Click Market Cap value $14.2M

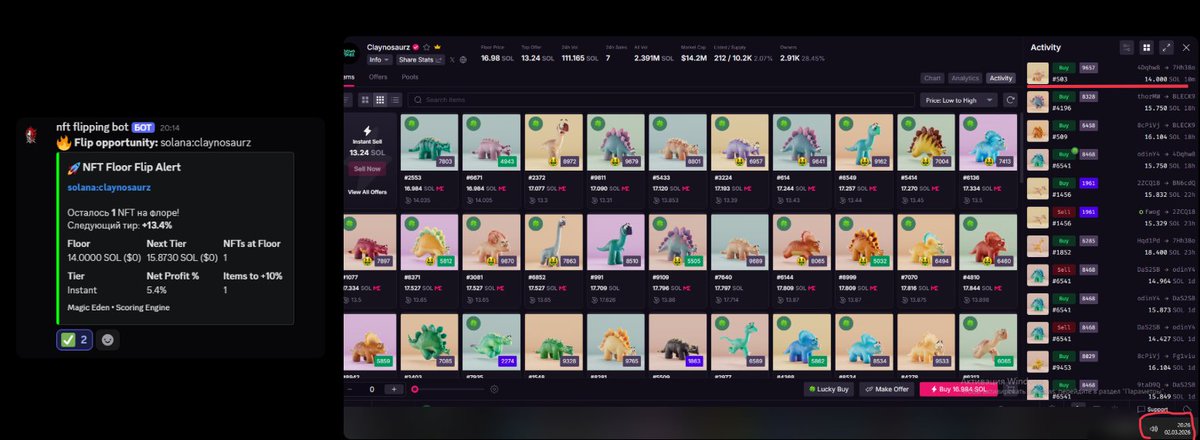point(694,58)
